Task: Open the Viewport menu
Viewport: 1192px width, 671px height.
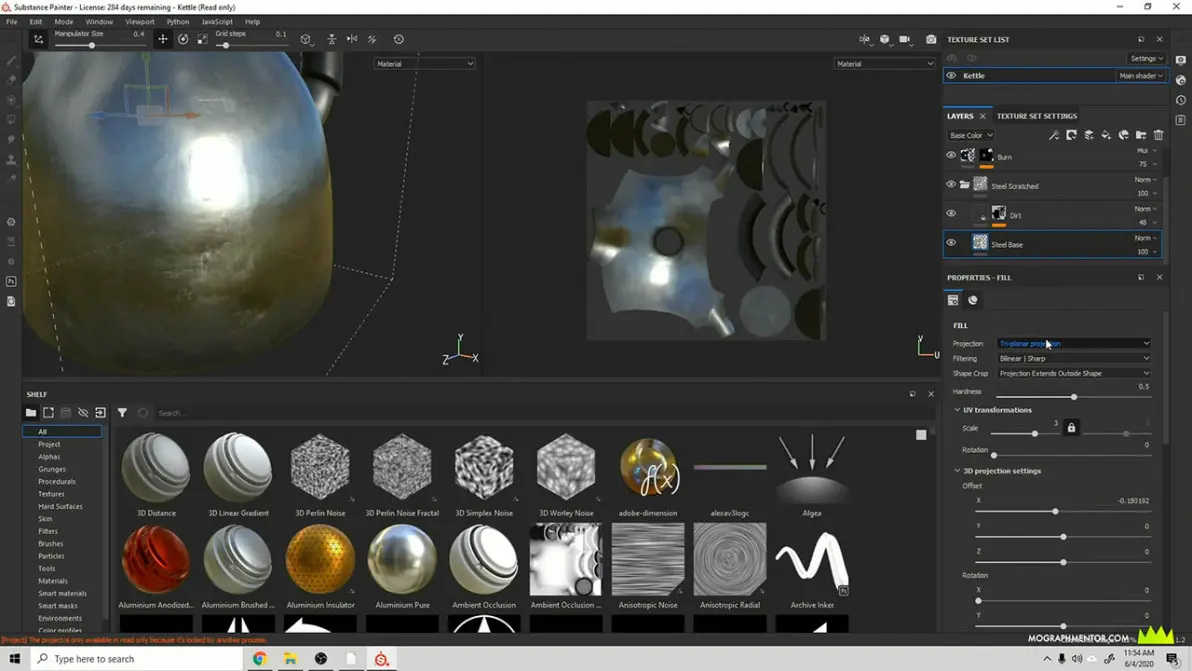Action: (139, 22)
